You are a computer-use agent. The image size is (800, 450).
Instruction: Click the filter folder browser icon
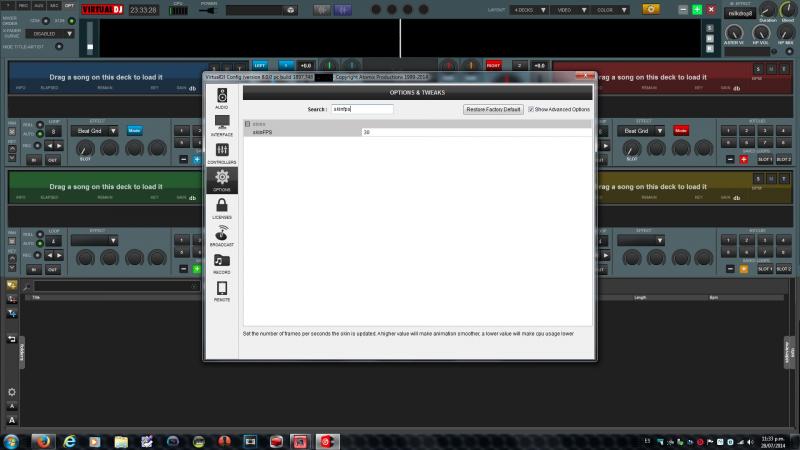click(x=11, y=313)
